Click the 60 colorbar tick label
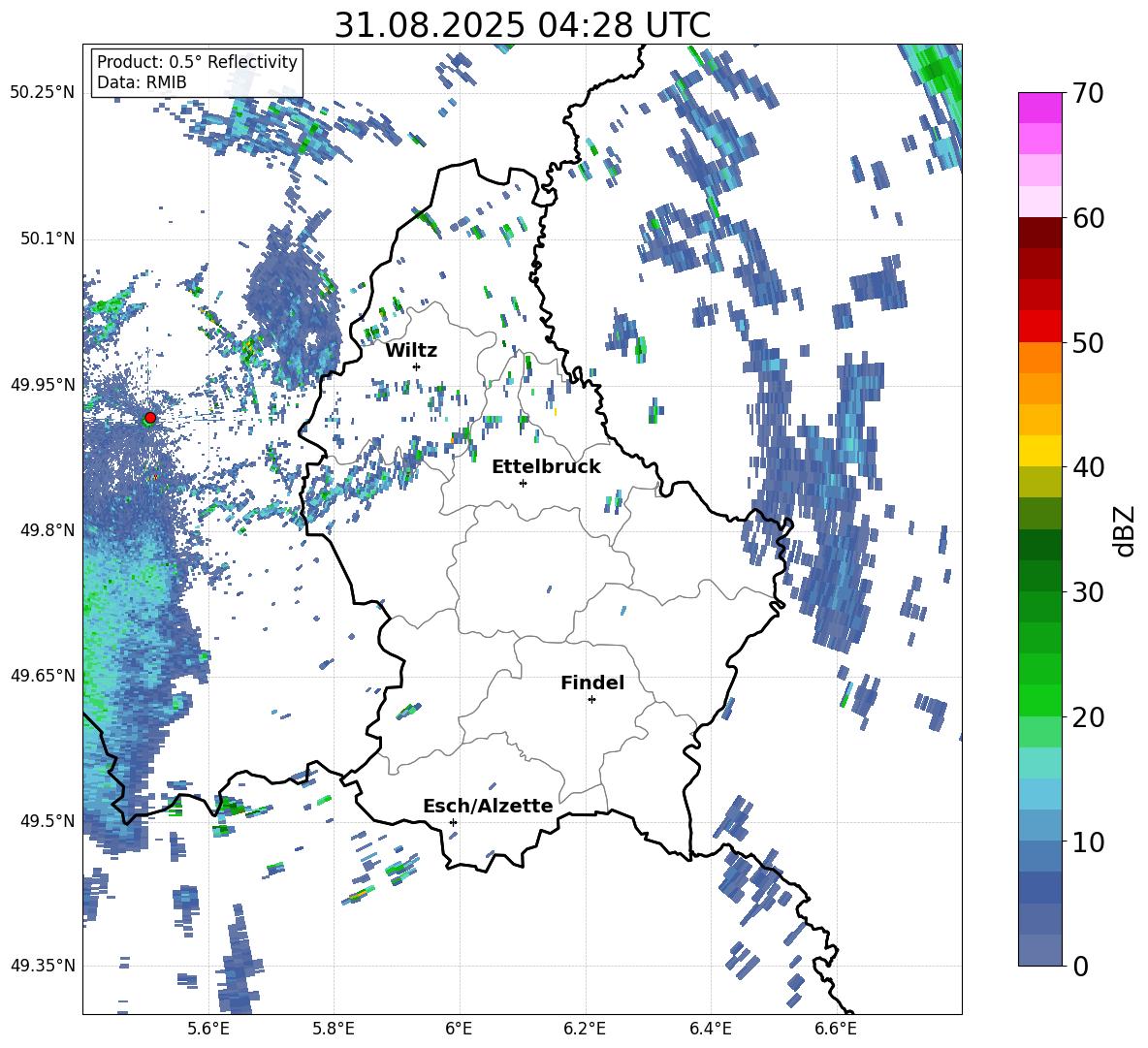 coord(1087,218)
